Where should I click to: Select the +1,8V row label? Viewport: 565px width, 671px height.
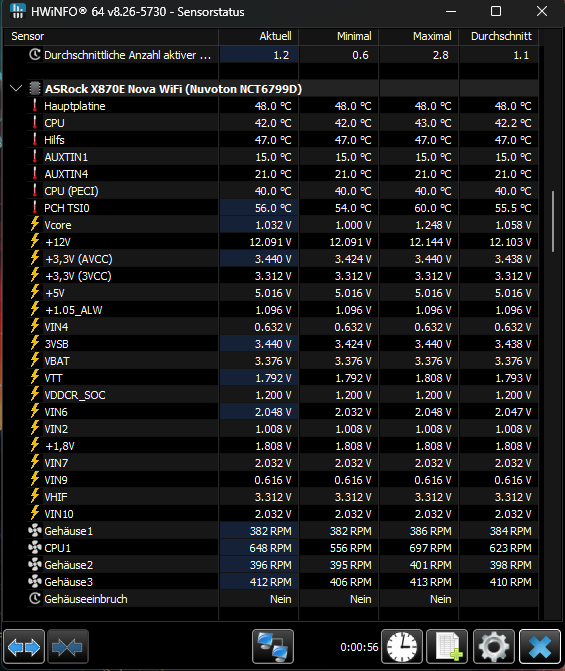60,446
